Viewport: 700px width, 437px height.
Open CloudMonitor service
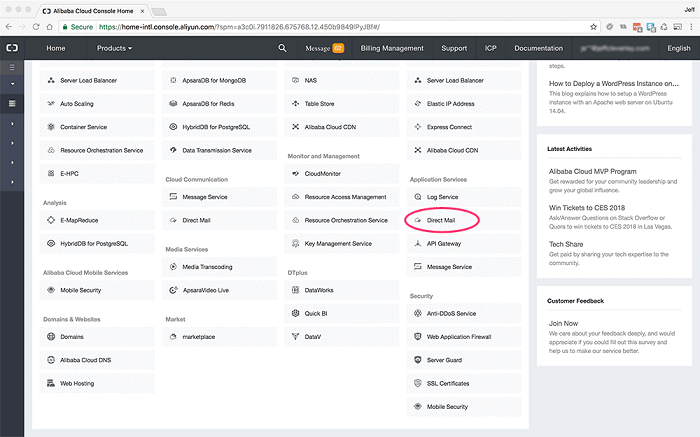pyautogui.click(x=342, y=173)
